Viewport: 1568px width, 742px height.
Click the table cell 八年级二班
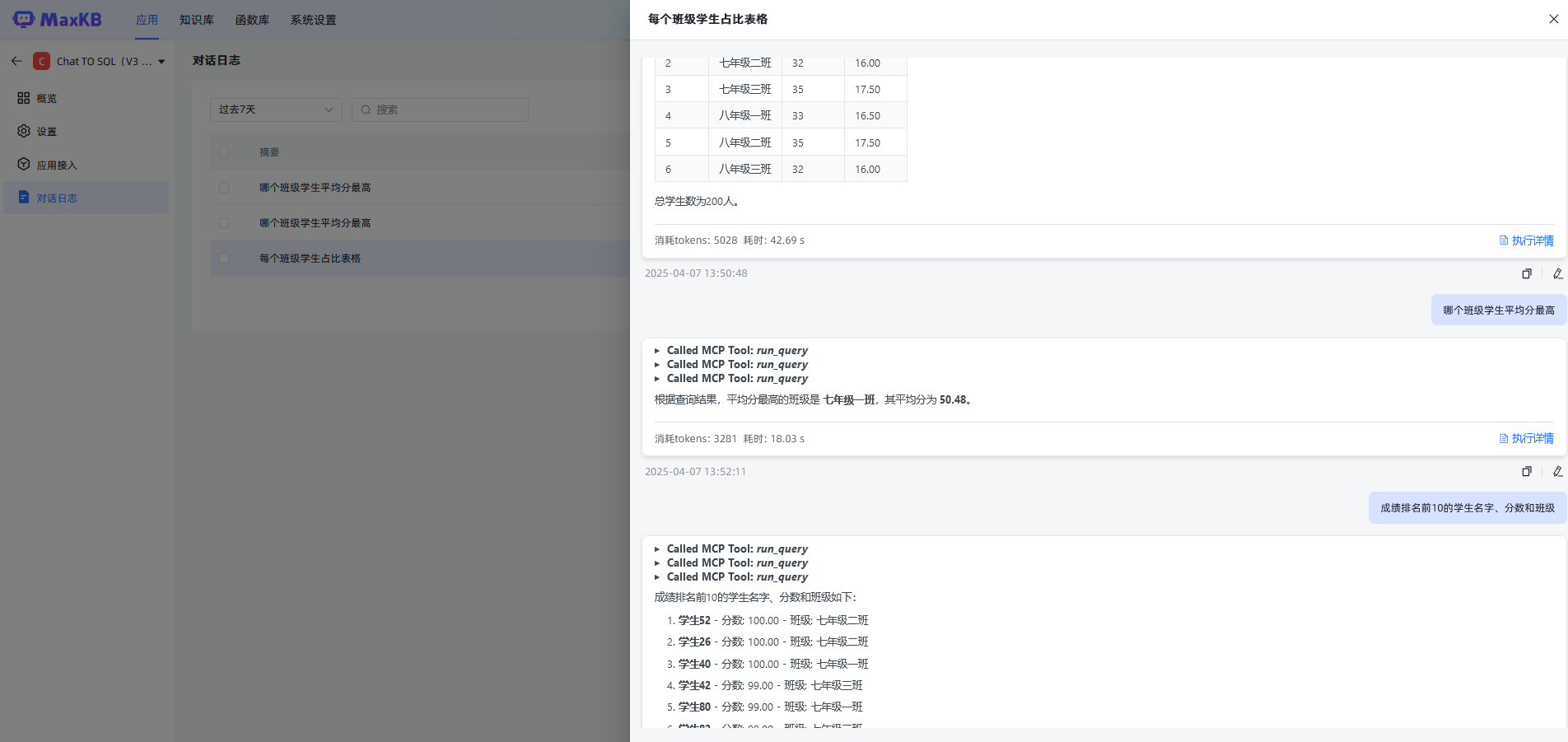[745, 142]
